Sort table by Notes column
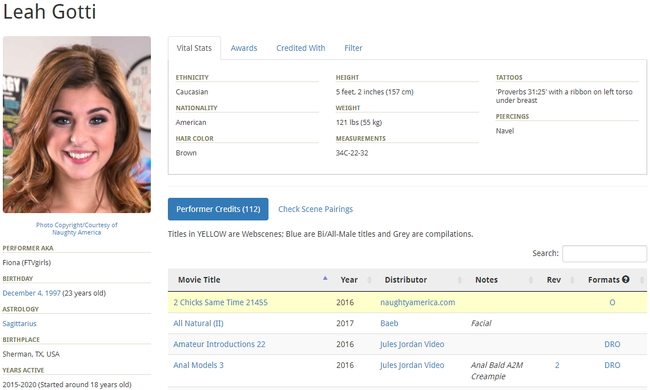650x390 pixels. [501, 280]
